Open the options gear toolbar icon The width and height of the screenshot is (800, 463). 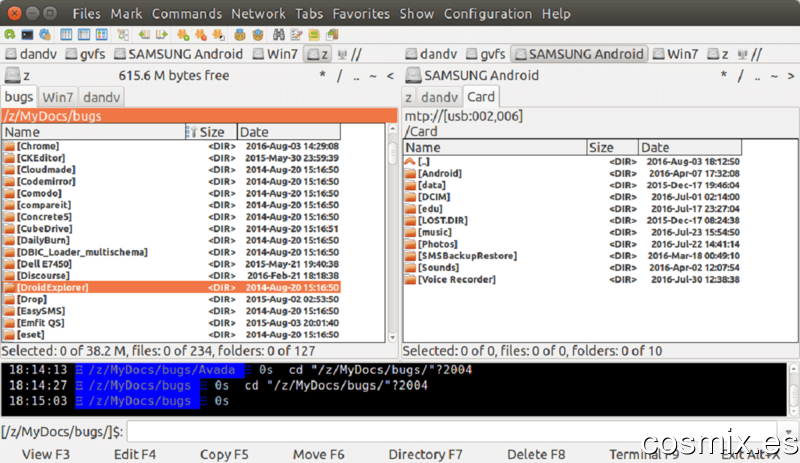[x=45, y=35]
